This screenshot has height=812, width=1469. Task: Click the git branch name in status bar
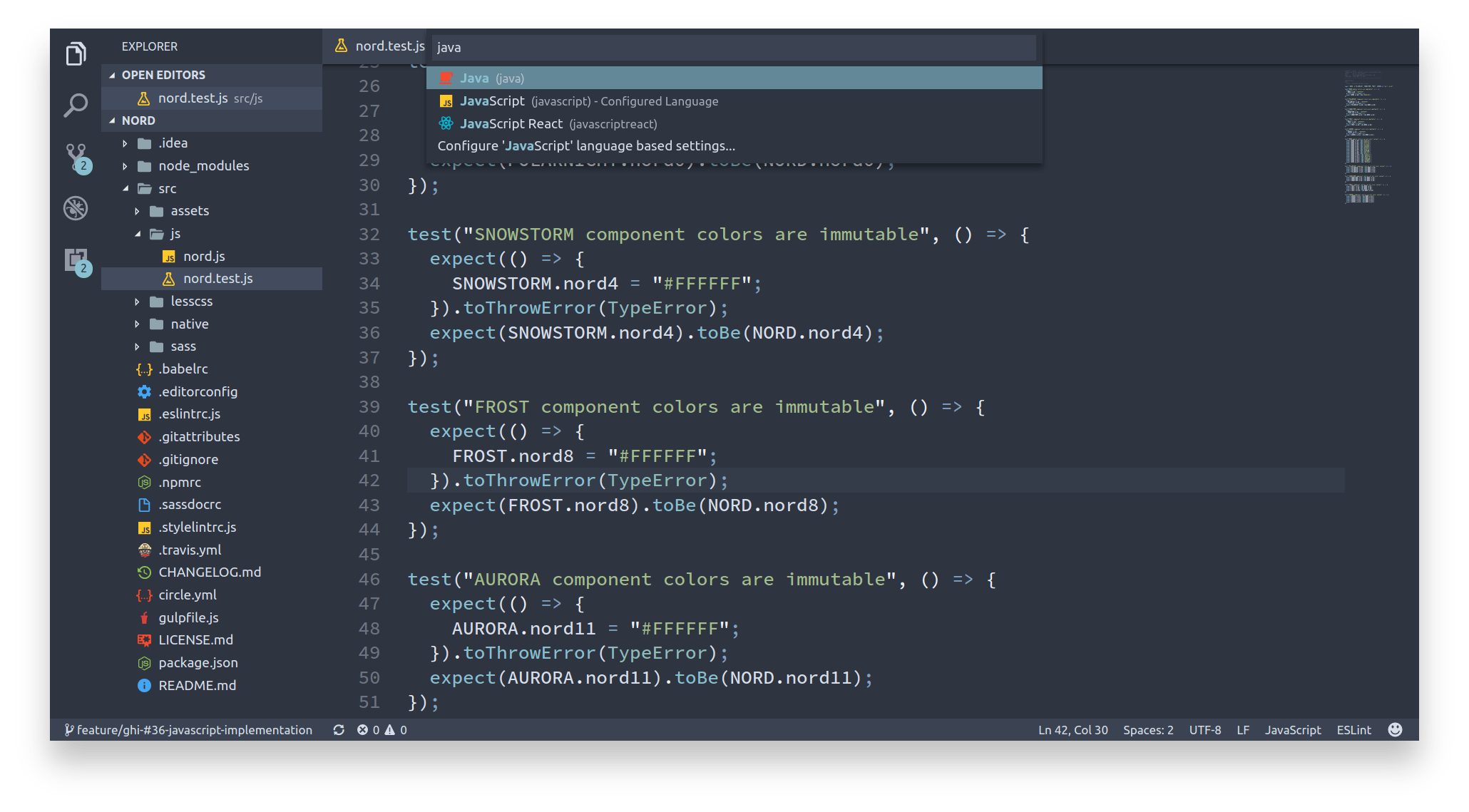pos(188,729)
